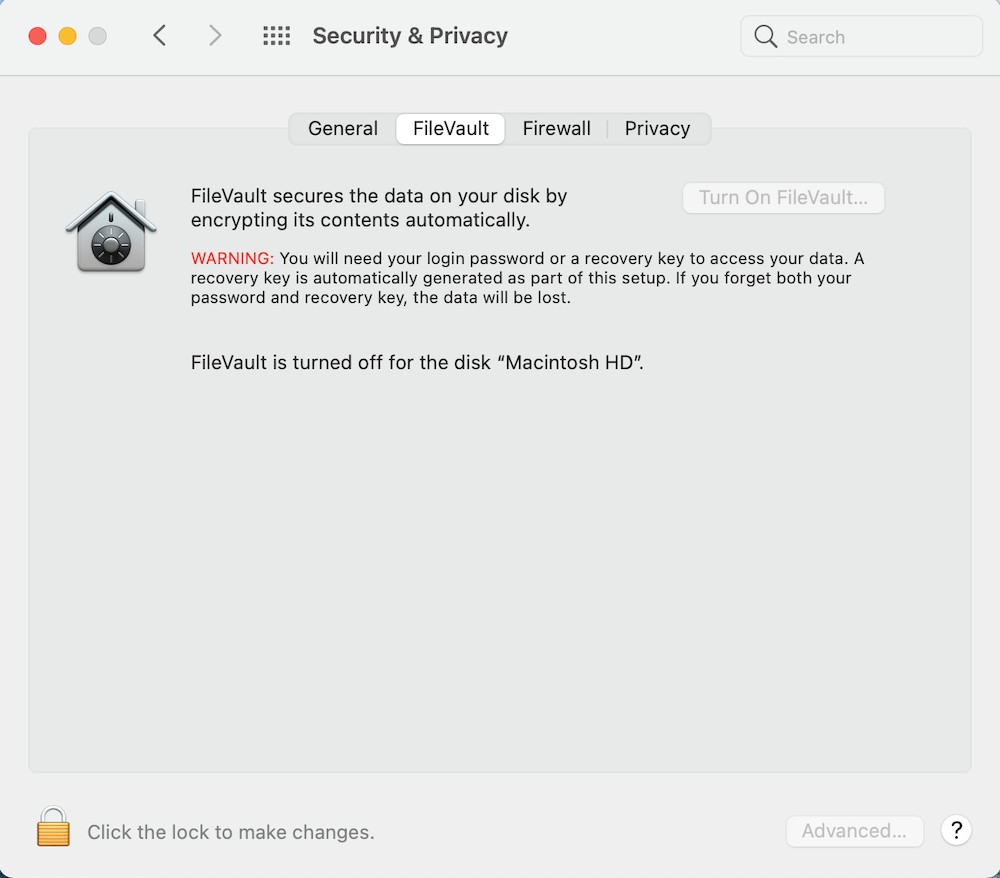The width and height of the screenshot is (1000, 878).
Task: Click the Security & Privacy window title
Action: [410, 36]
